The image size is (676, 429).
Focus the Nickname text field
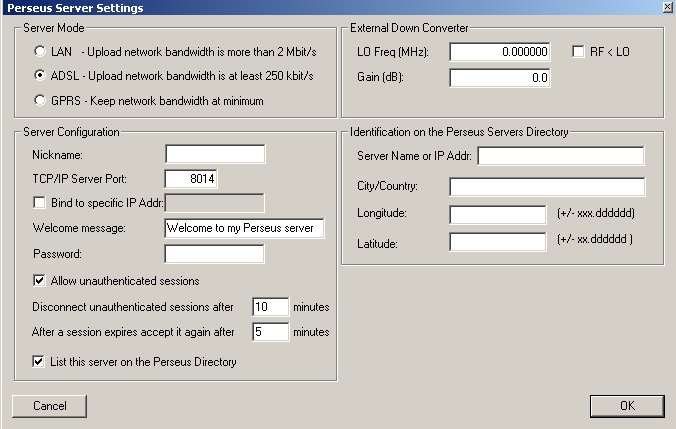215,154
